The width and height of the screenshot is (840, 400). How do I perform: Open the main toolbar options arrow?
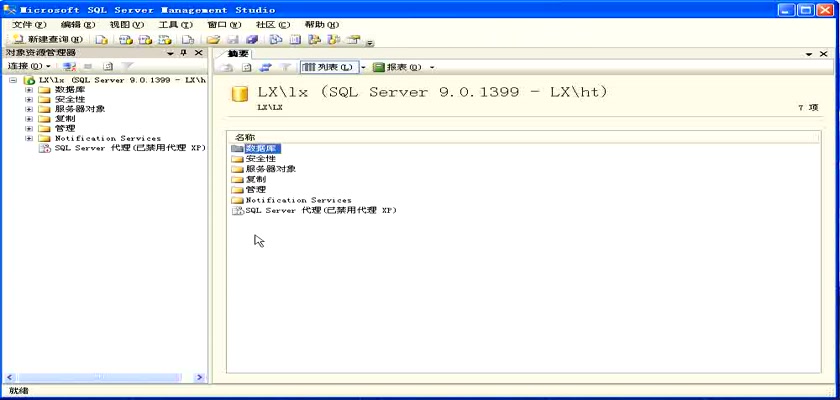coord(370,41)
